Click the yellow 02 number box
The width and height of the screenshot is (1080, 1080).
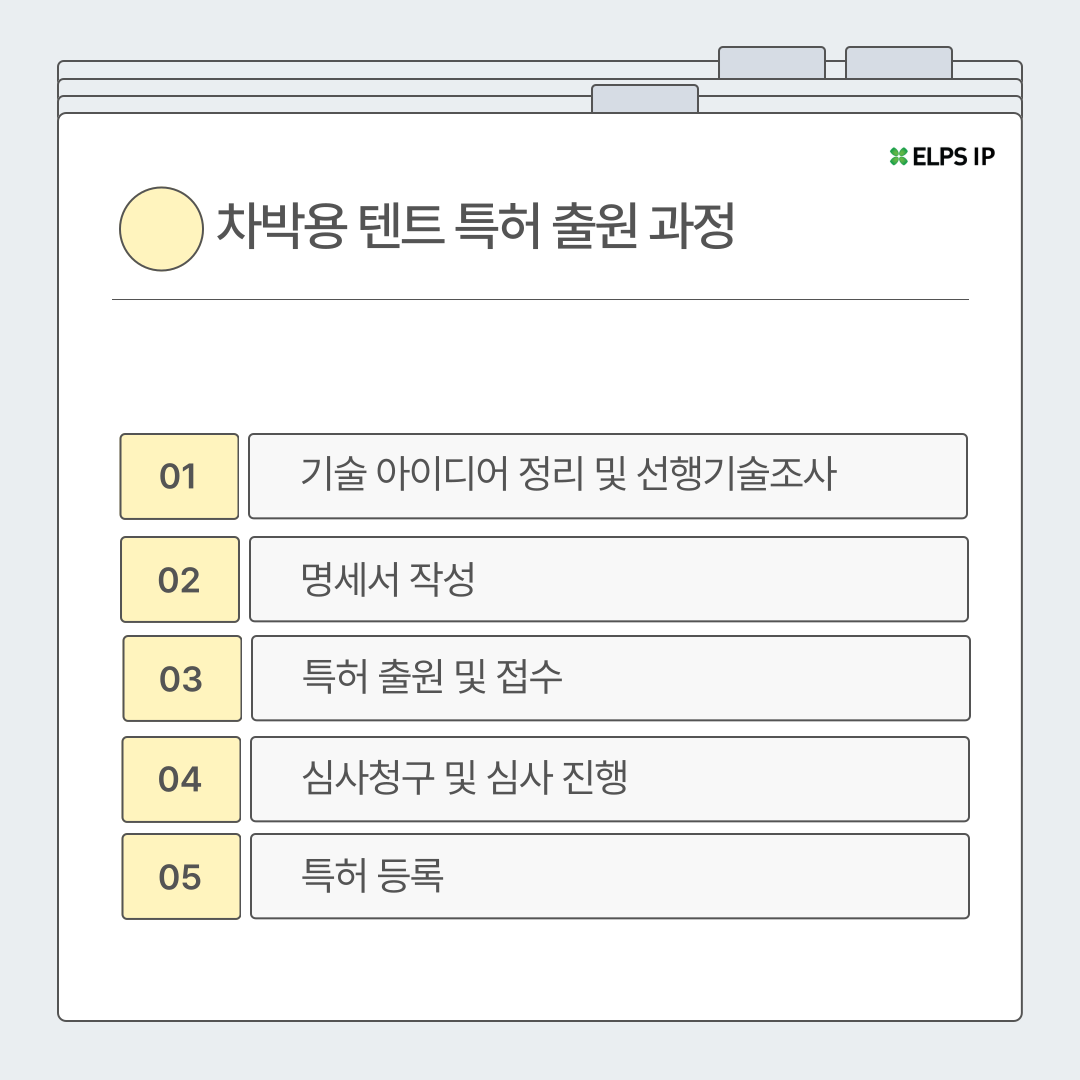180,579
